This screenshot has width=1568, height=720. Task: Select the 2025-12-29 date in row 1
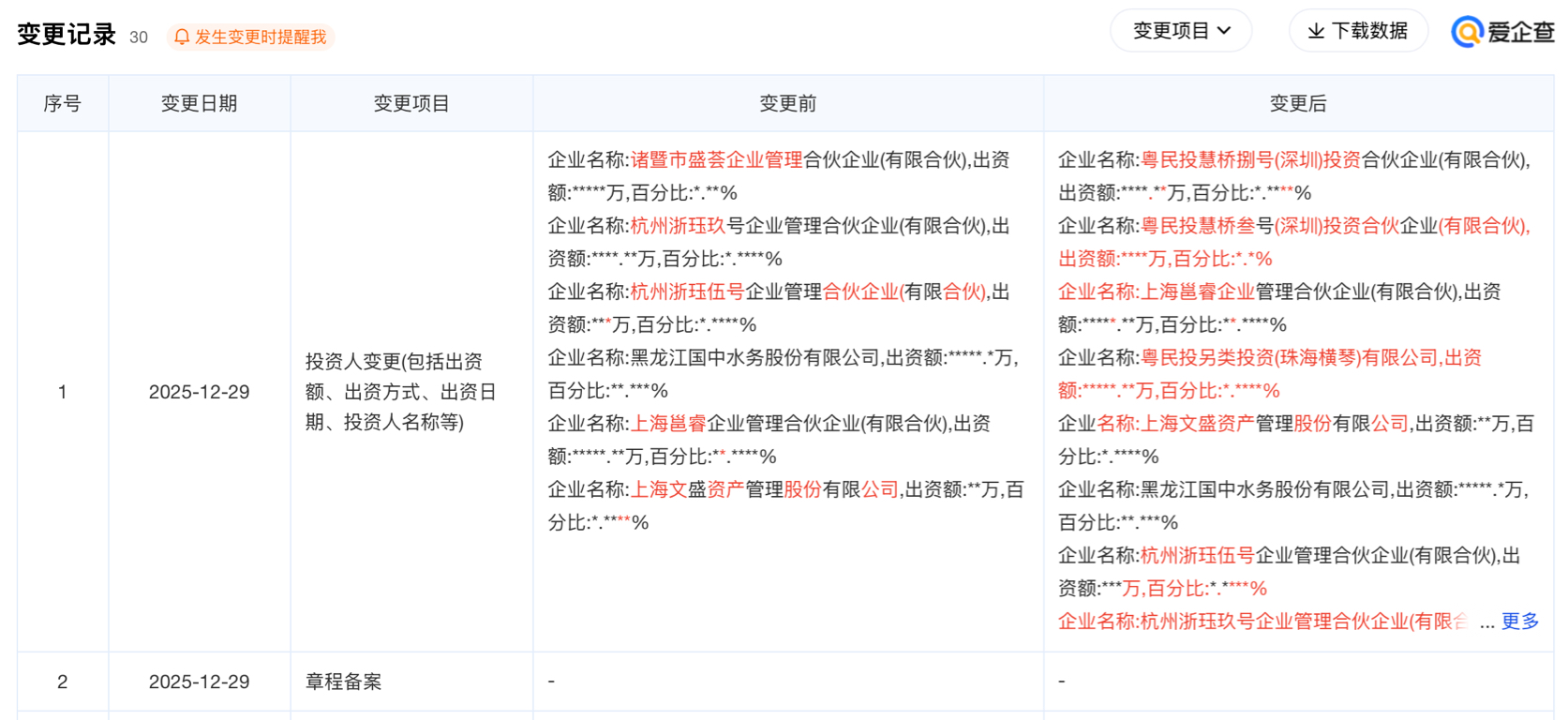click(200, 392)
